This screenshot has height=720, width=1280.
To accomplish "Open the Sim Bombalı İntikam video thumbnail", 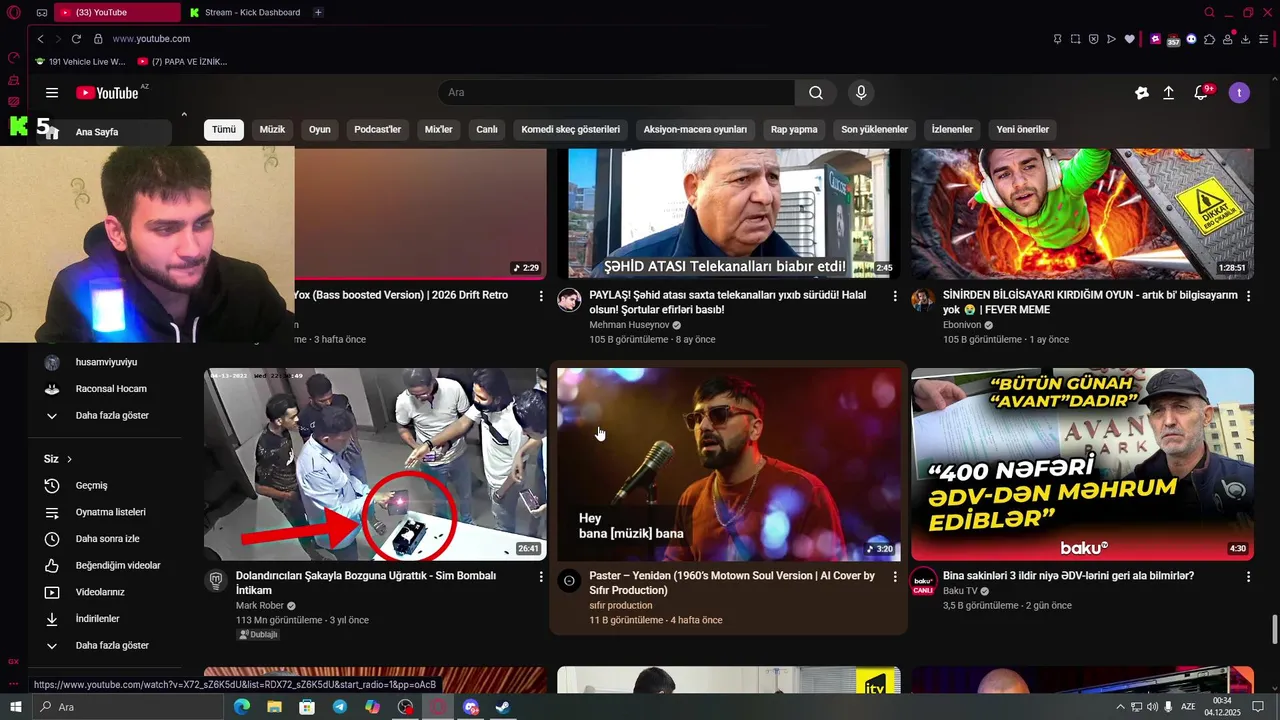I will [x=375, y=464].
